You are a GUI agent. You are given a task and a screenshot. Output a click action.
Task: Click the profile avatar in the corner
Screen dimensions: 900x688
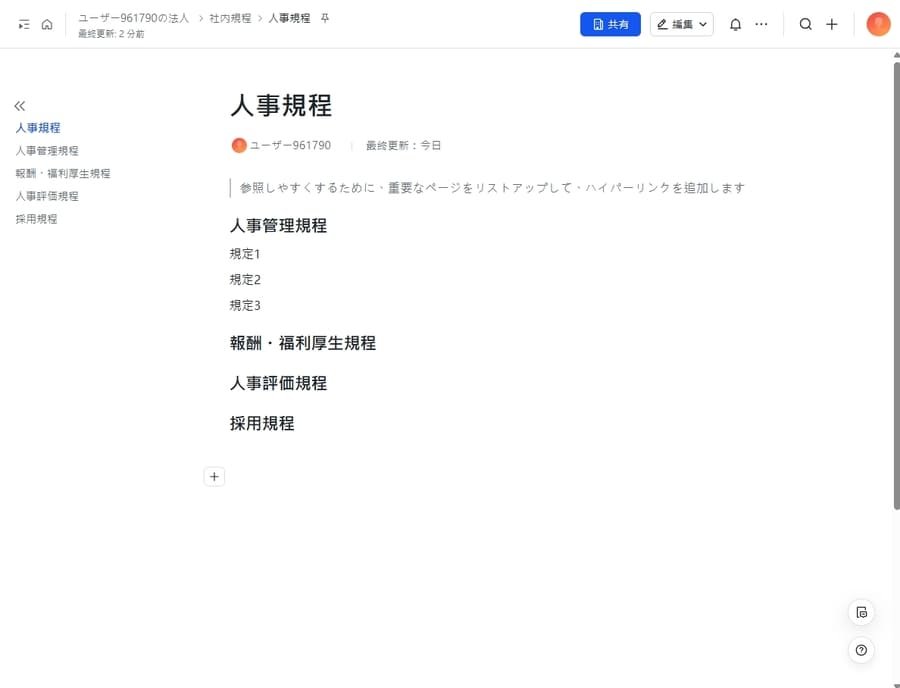[877, 23]
